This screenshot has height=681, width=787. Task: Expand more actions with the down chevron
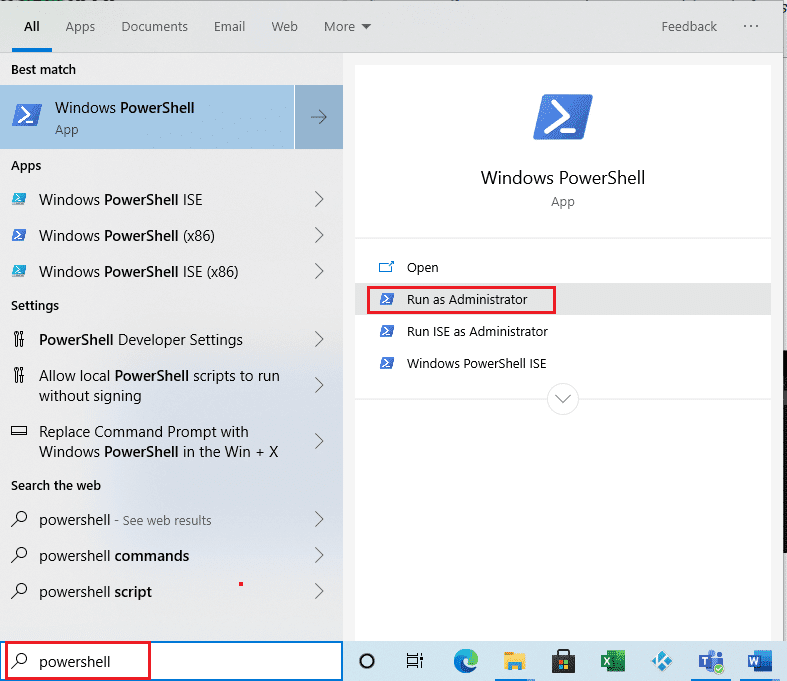pos(563,399)
